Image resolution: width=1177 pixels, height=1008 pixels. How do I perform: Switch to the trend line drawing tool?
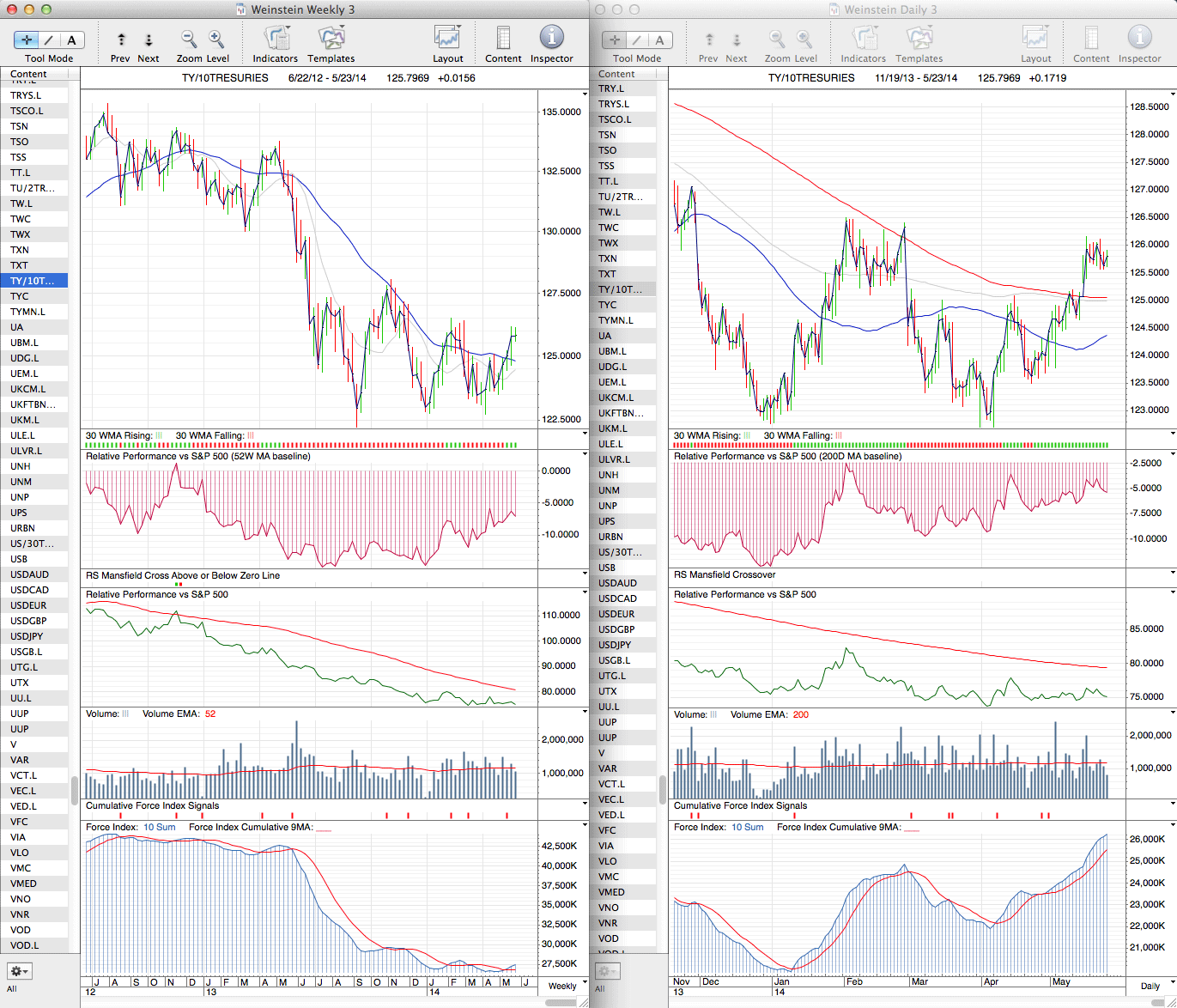coord(49,39)
